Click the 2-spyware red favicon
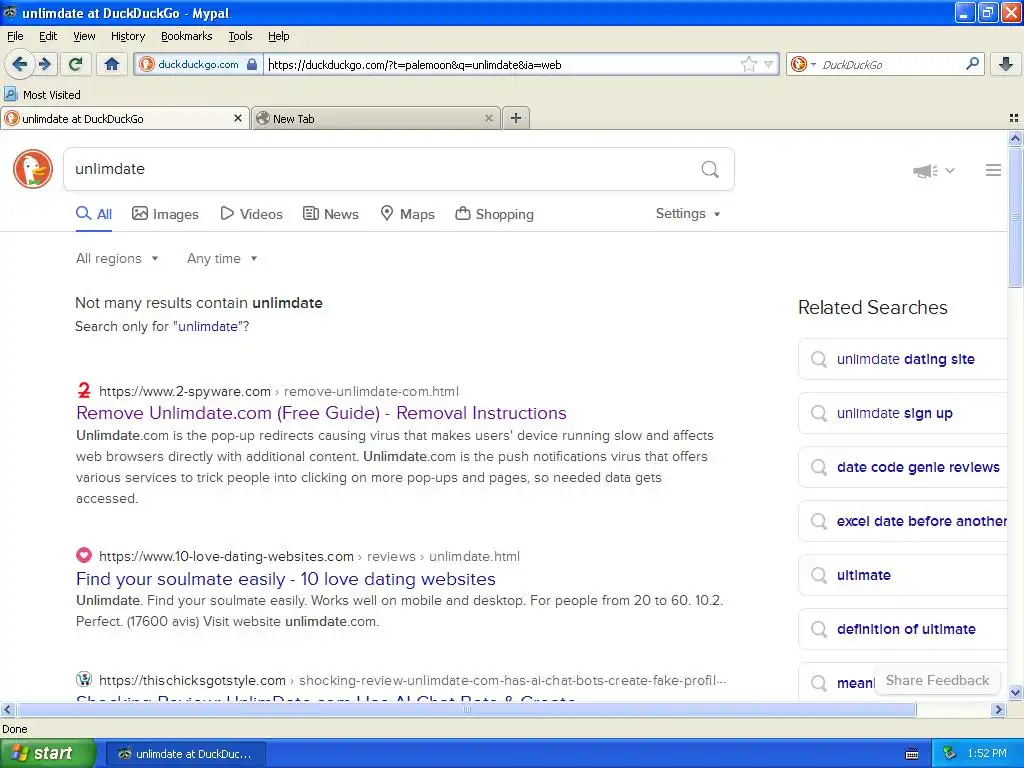 coord(84,391)
